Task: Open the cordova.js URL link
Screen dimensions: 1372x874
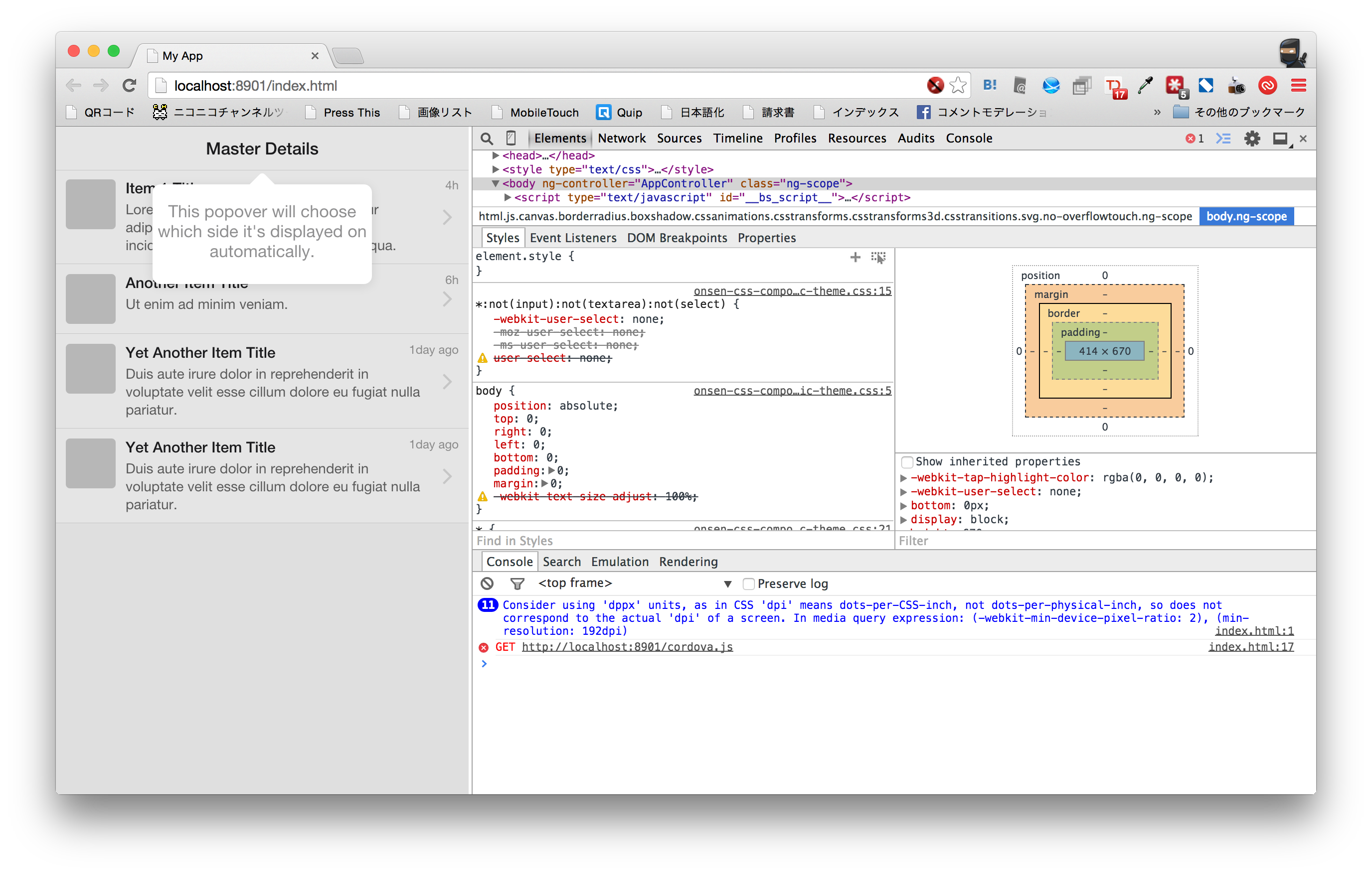Action: 627,647
